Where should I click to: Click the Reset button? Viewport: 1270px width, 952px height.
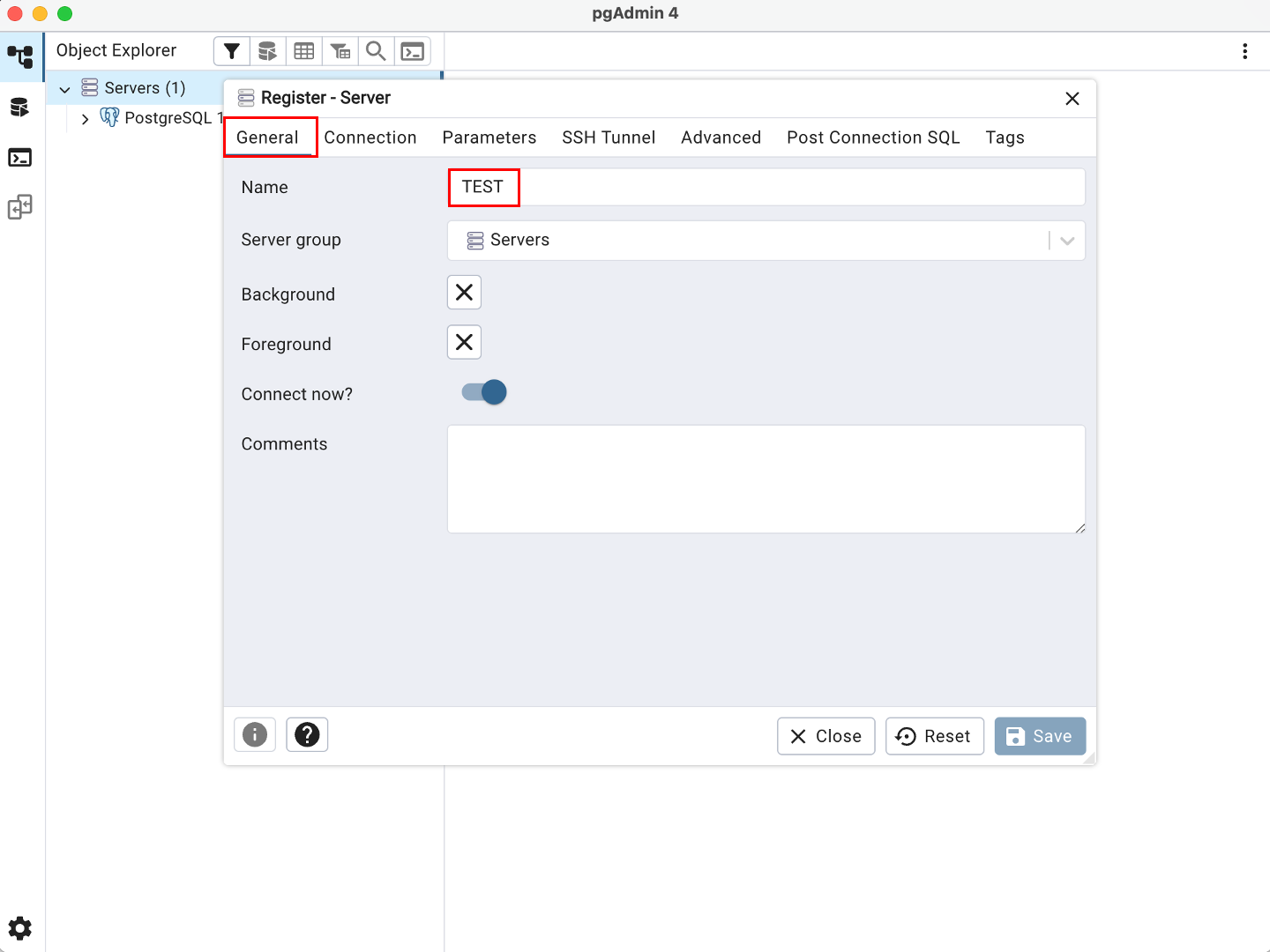click(x=935, y=736)
